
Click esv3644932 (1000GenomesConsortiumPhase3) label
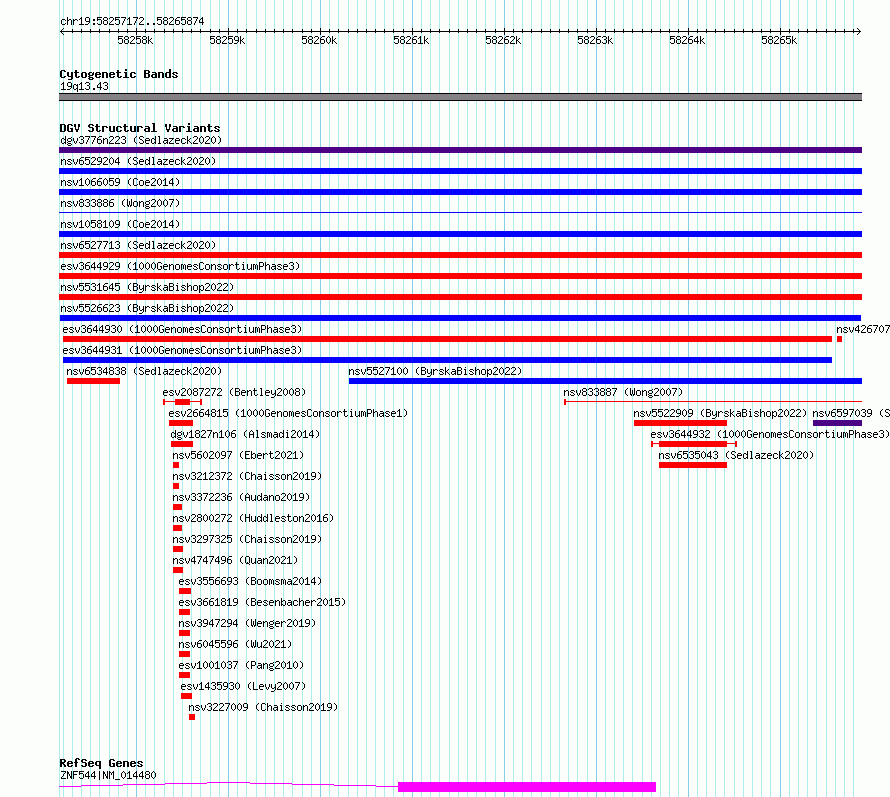770,434
